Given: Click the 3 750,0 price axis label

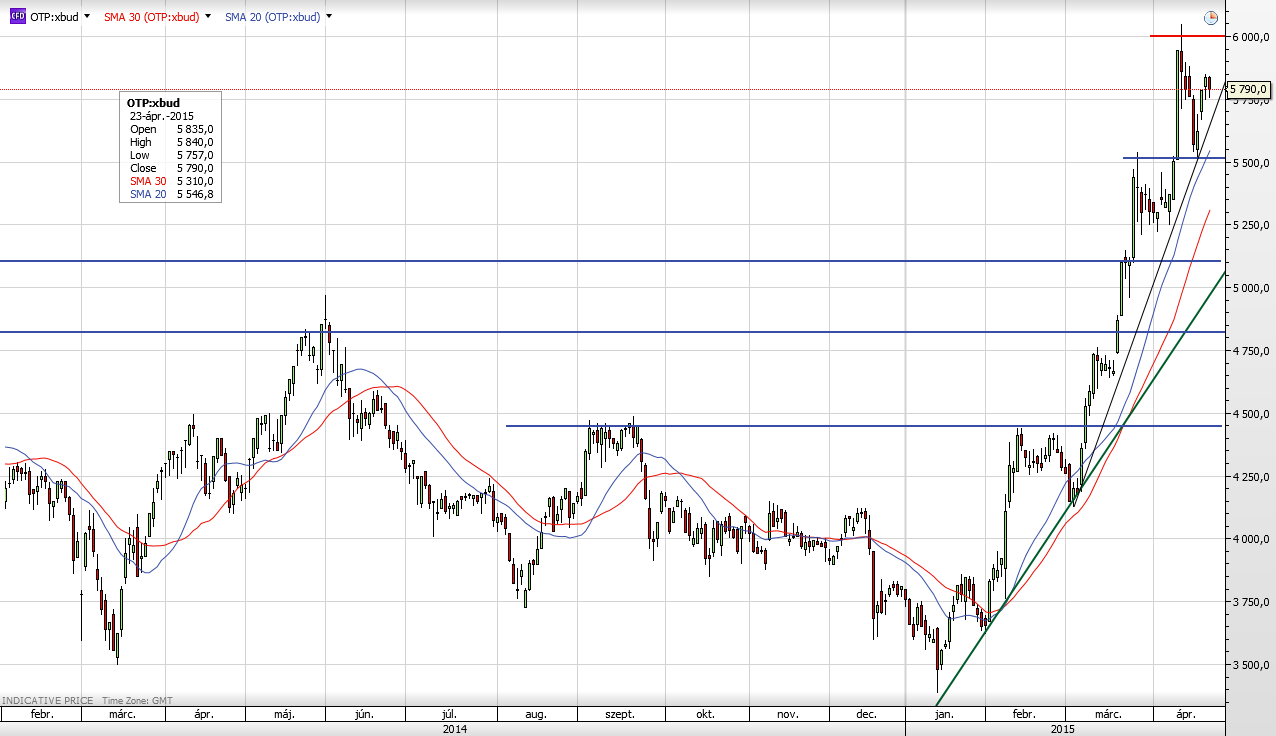Looking at the screenshot, I should pos(1250,602).
